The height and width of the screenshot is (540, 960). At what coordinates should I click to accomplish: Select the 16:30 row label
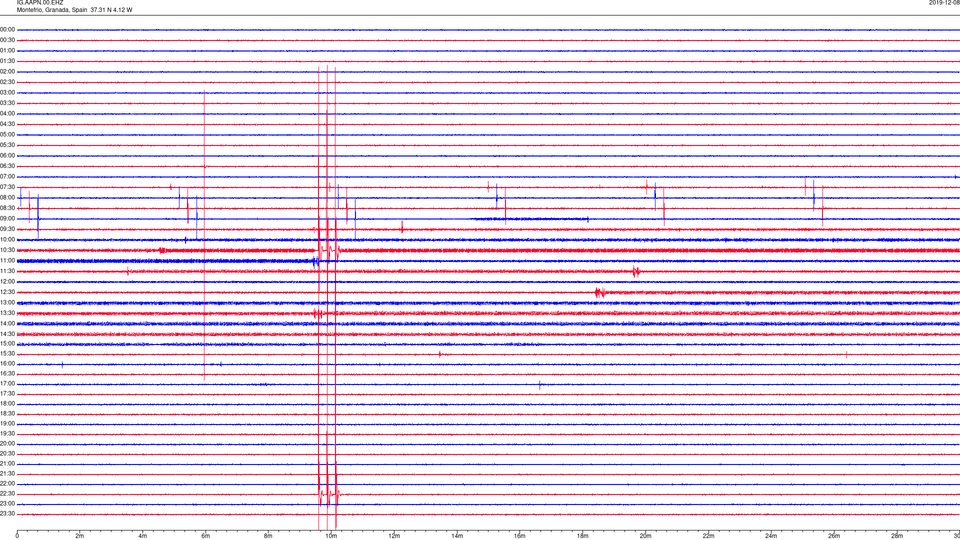pos(7,373)
